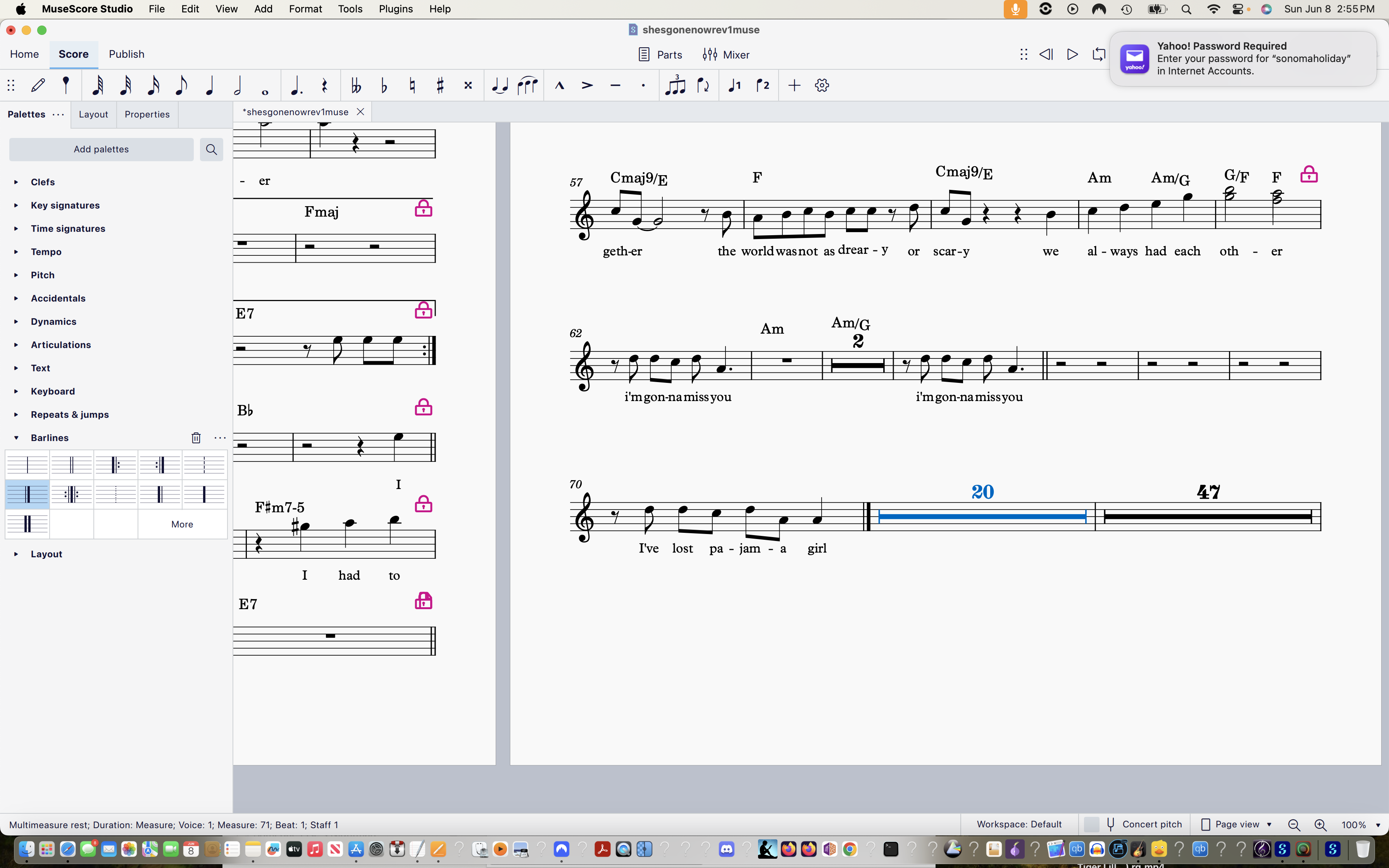Search palettes with magnifier icon
Screen dimensions: 1389x868
pos(211,149)
